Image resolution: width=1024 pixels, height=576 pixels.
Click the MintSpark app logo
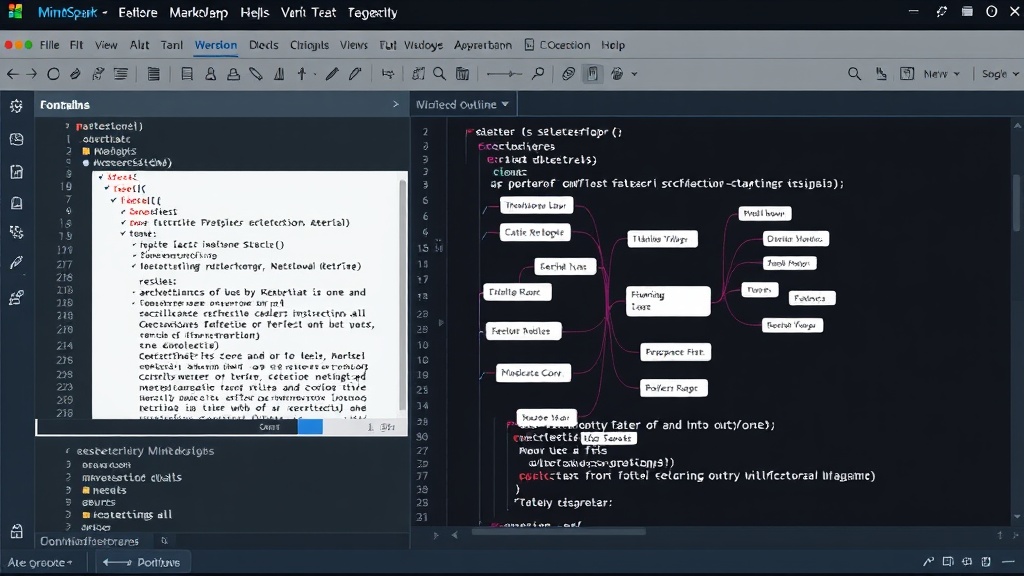(x=15, y=12)
